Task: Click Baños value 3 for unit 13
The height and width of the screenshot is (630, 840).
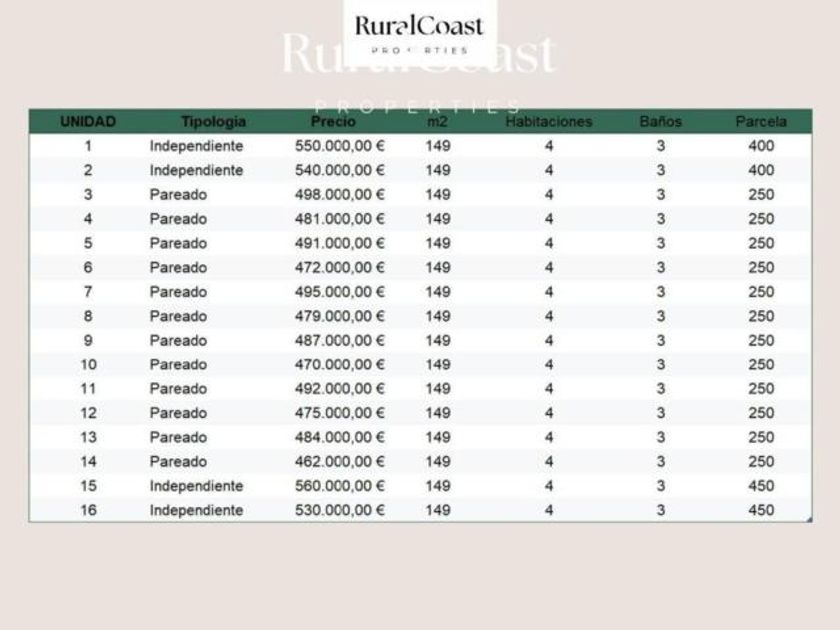Action: click(661, 437)
